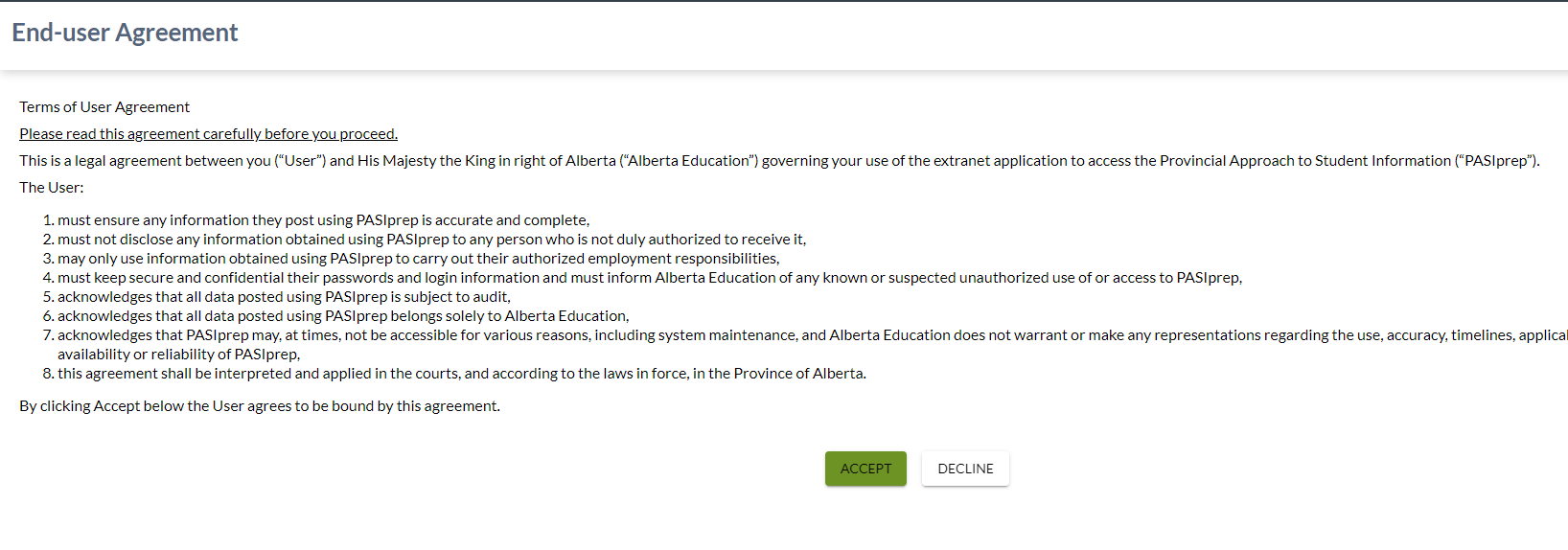Image resolution: width=1568 pixels, height=550 pixels.
Task: Select the clause about not disclosing information
Action: coord(431,240)
